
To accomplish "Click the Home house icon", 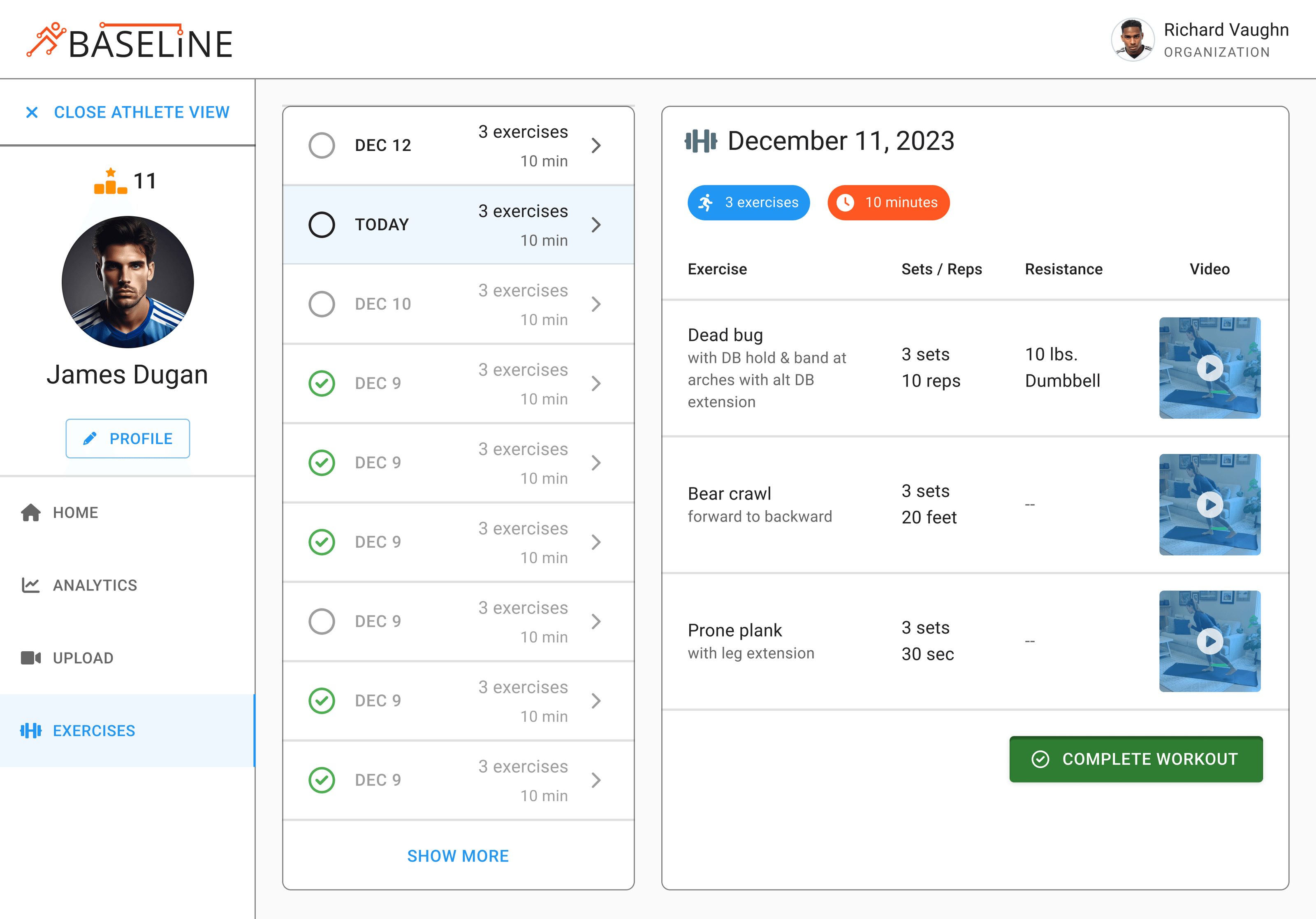I will click(31, 512).
